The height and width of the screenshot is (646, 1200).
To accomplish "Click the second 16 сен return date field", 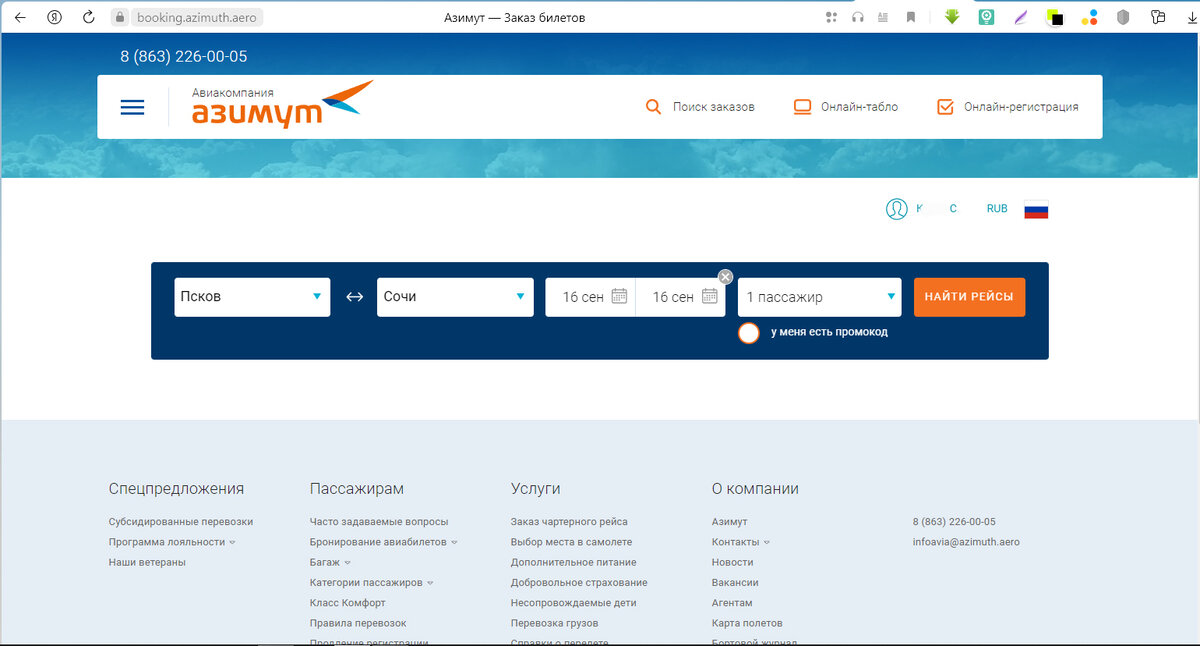I will (680, 297).
